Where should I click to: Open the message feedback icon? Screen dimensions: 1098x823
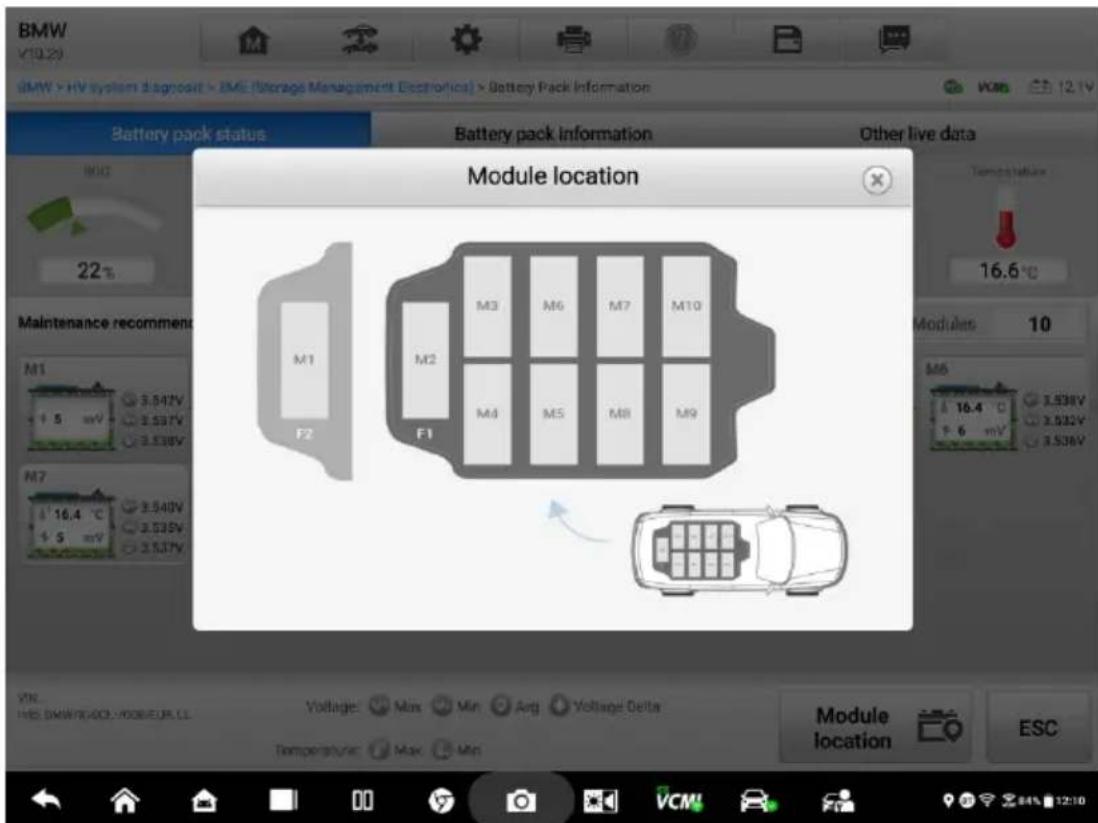[894, 39]
